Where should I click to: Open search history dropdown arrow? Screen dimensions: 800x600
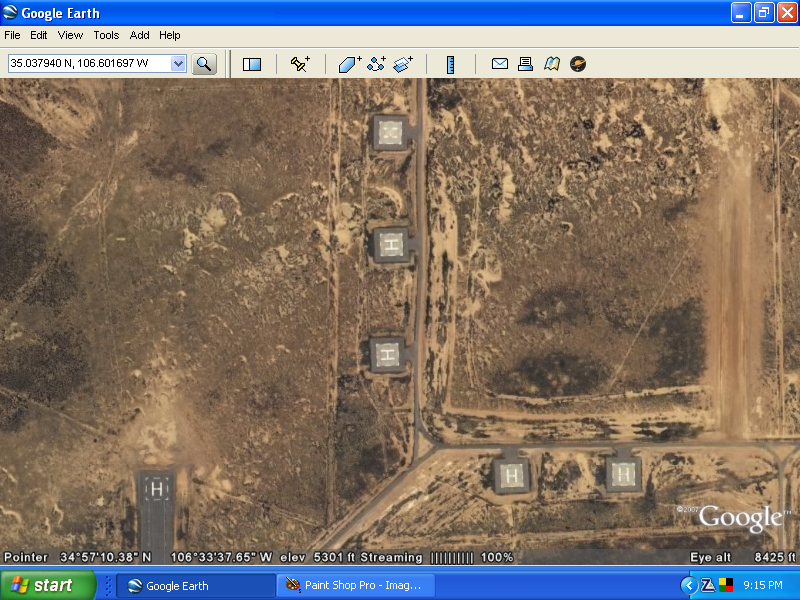click(x=178, y=64)
